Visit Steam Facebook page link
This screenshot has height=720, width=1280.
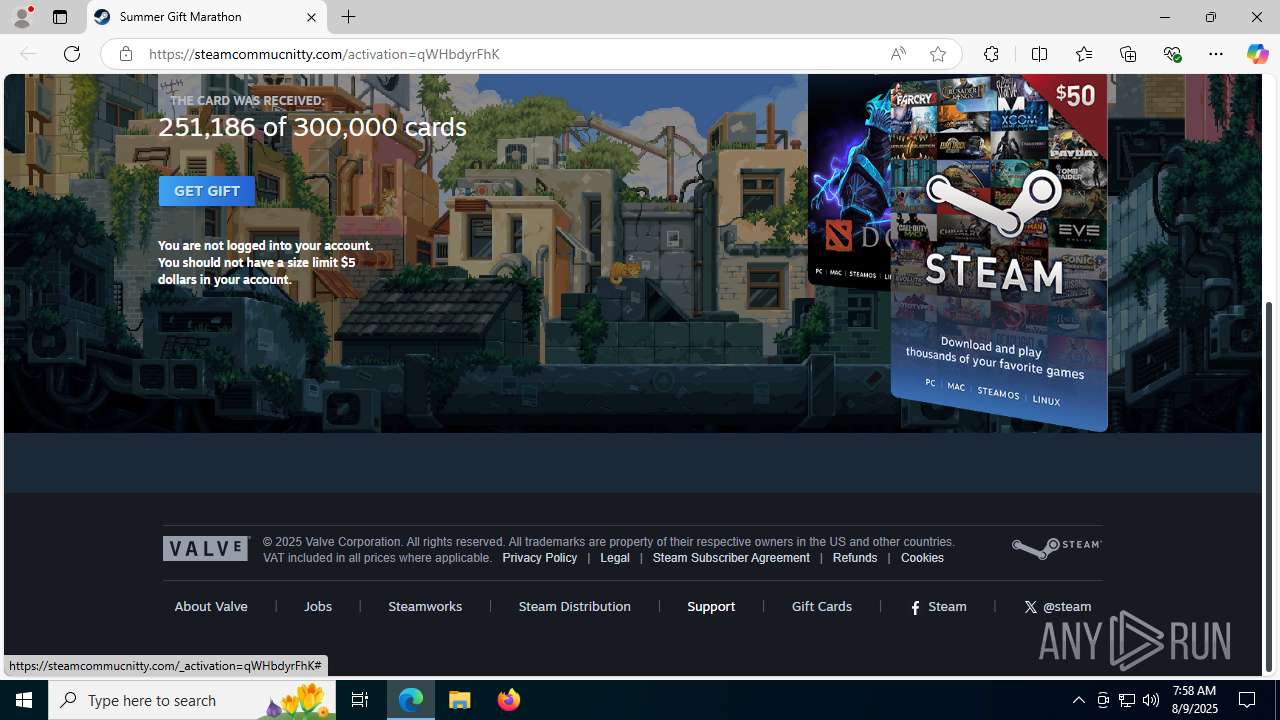tap(938, 606)
